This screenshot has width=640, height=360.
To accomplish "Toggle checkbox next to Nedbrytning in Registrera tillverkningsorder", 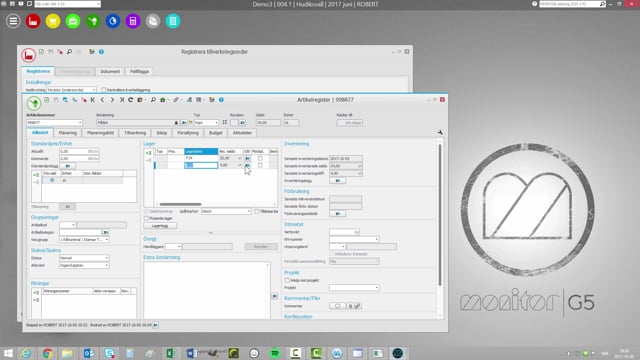I will [x=103, y=90].
